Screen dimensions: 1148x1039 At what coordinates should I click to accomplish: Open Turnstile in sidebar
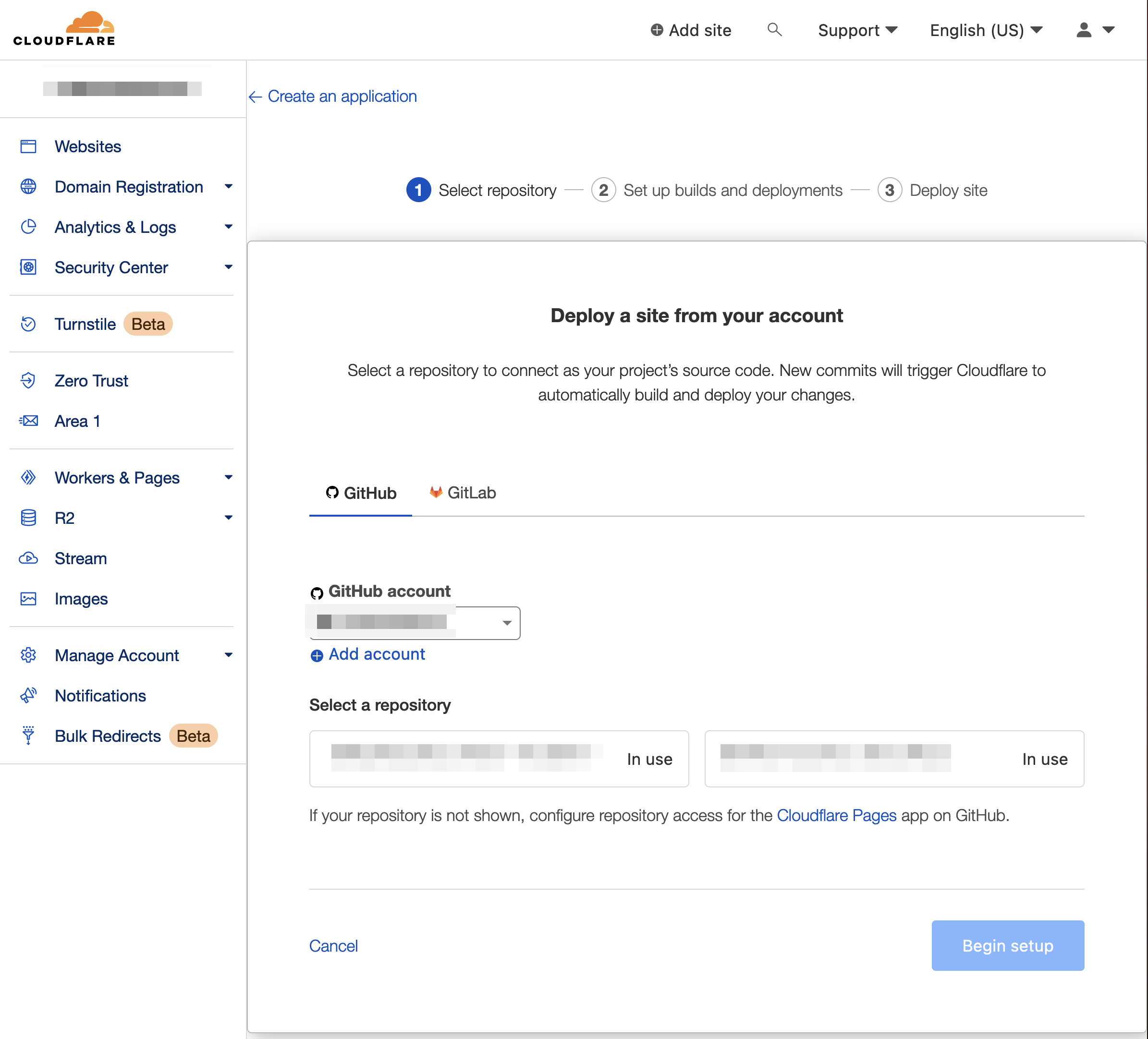point(85,324)
